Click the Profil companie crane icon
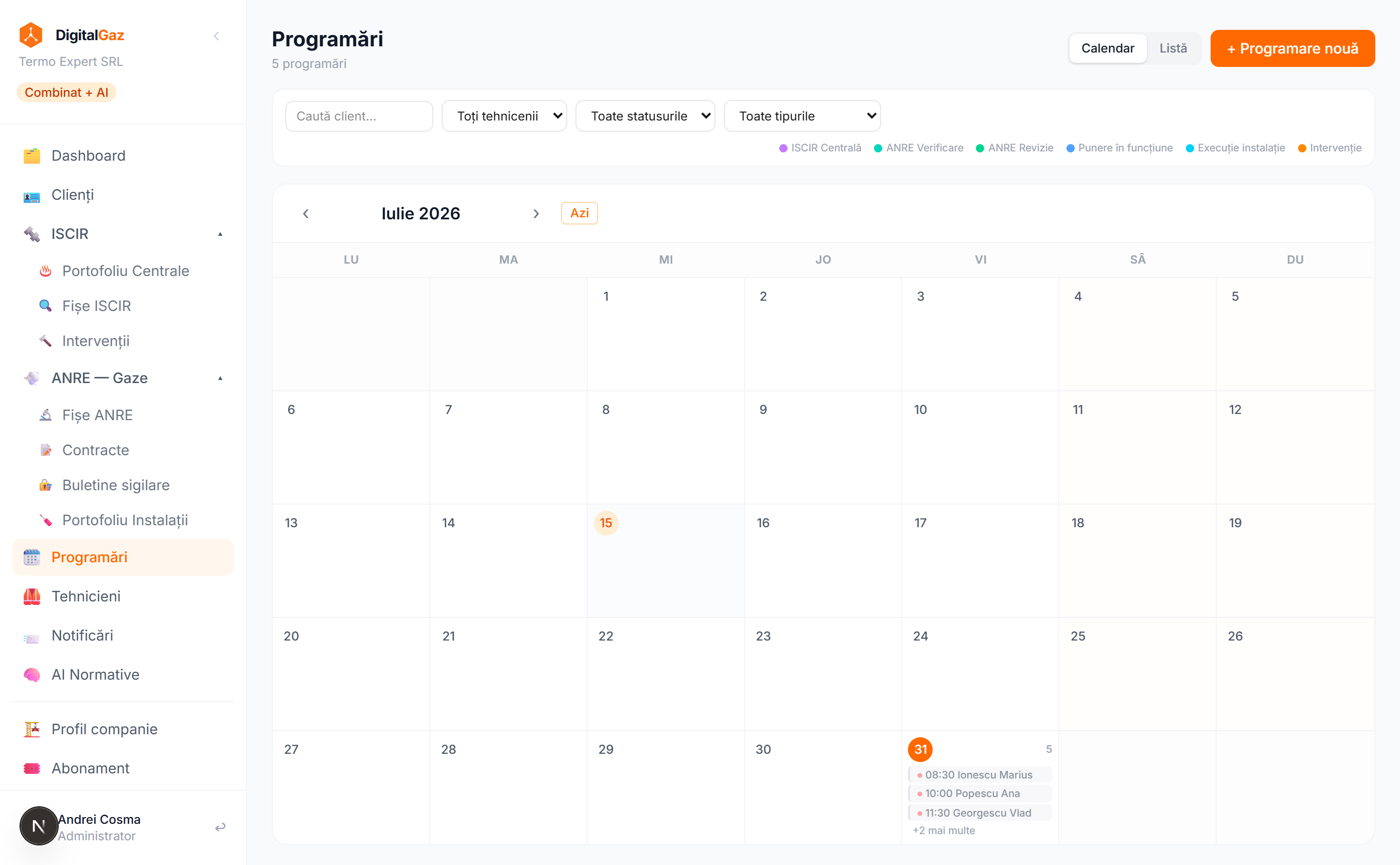The image size is (1400, 865). click(x=31, y=730)
